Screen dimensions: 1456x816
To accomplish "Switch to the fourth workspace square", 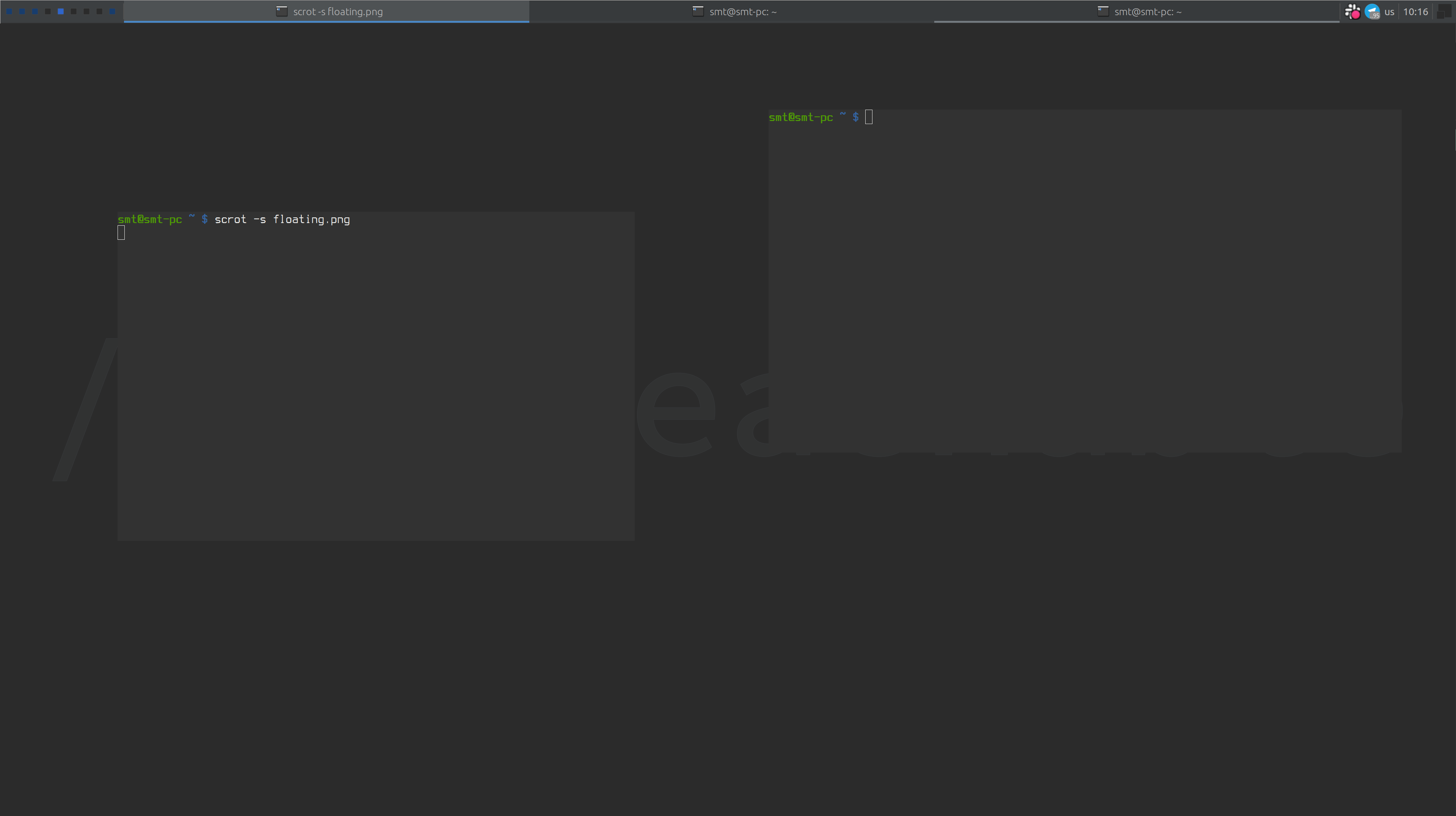I will [x=48, y=11].
